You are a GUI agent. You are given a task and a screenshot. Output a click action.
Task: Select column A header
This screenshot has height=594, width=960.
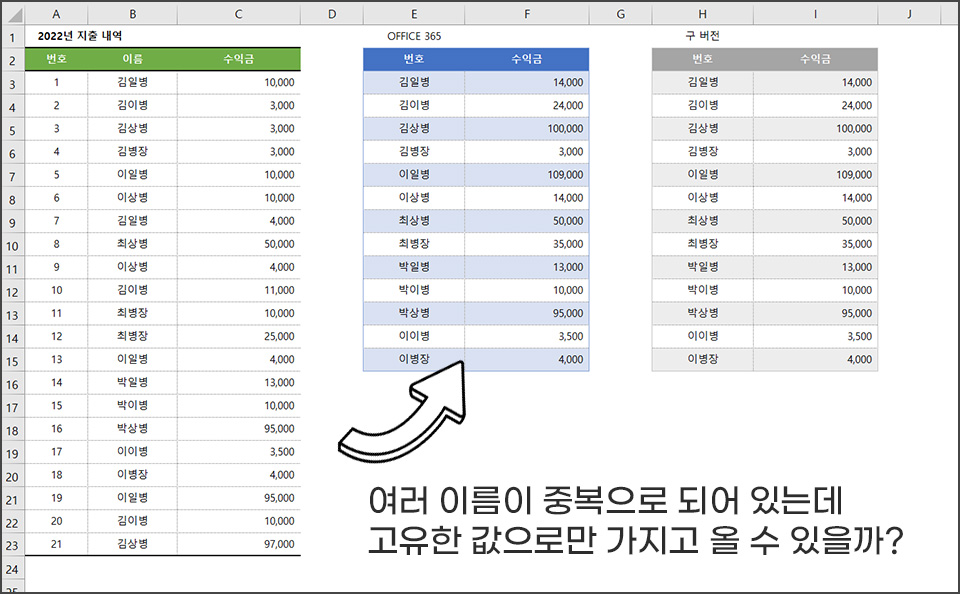56,14
